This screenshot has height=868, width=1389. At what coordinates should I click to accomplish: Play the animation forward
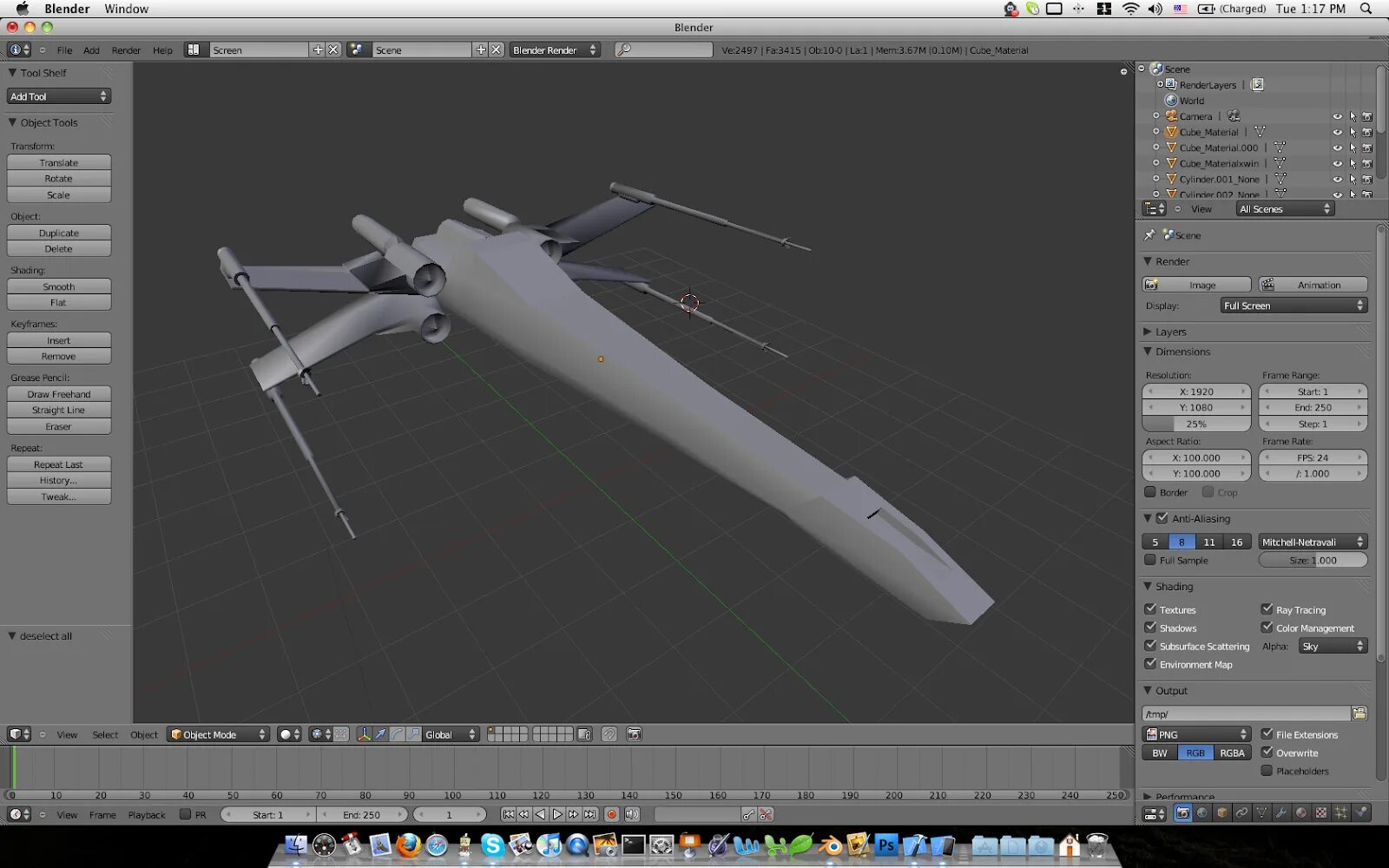(x=557, y=814)
